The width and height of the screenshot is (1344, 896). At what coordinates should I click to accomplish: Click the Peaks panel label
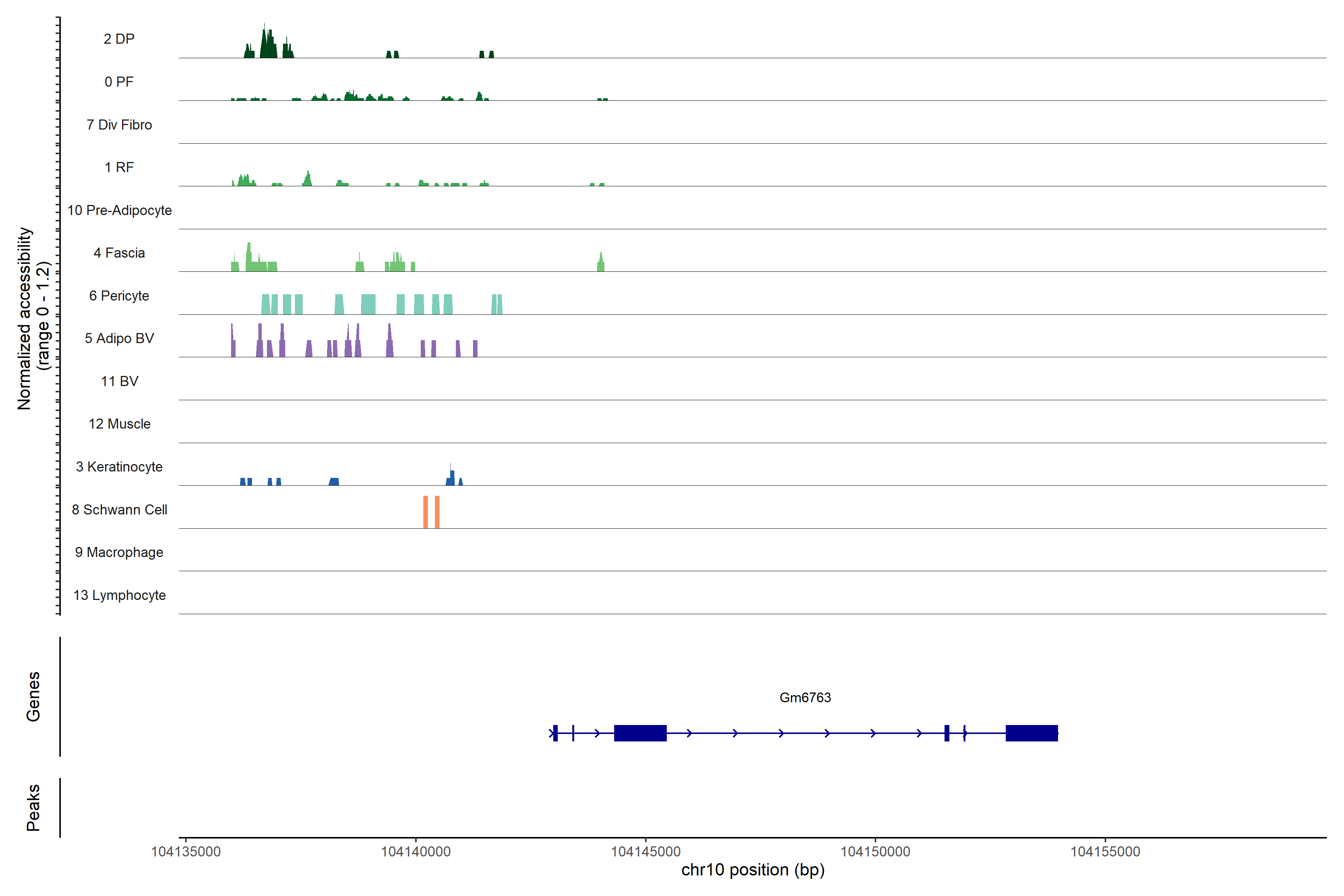33,808
